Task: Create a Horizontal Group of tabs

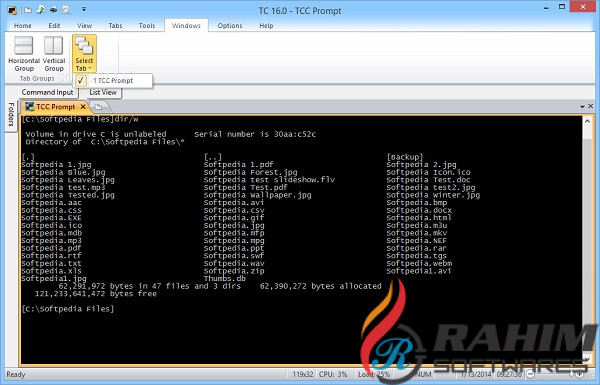Action: (x=24, y=54)
